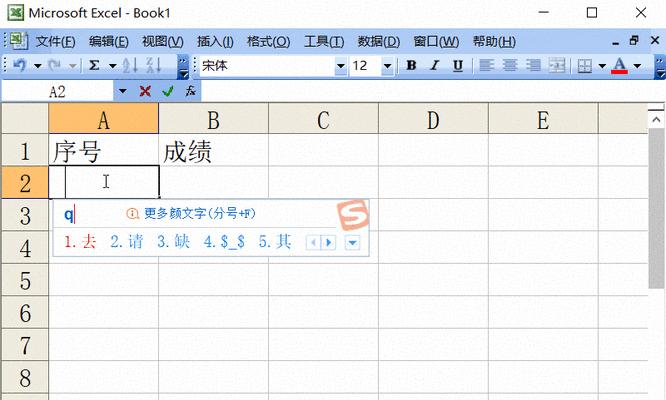
Task: Expand the AutoSum functions dropdown arrow
Action: [113, 66]
